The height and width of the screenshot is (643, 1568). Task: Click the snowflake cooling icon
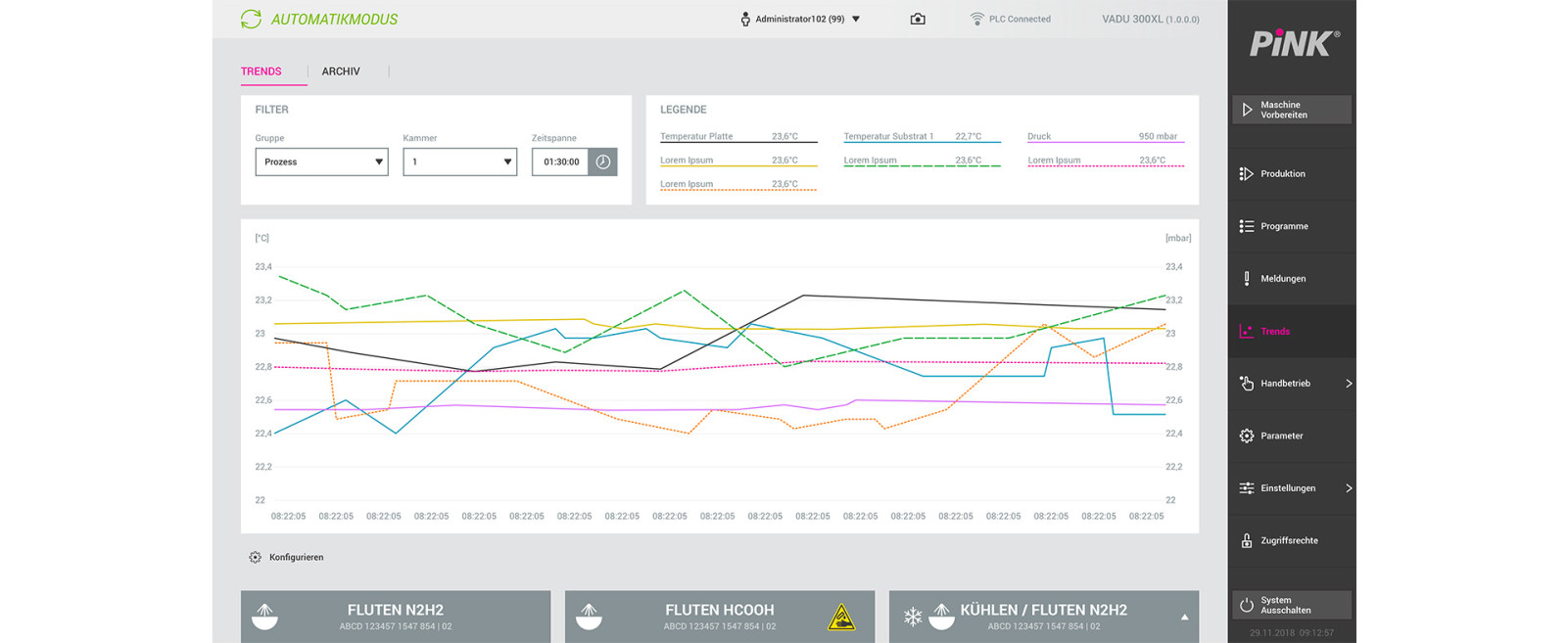point(912,618)
